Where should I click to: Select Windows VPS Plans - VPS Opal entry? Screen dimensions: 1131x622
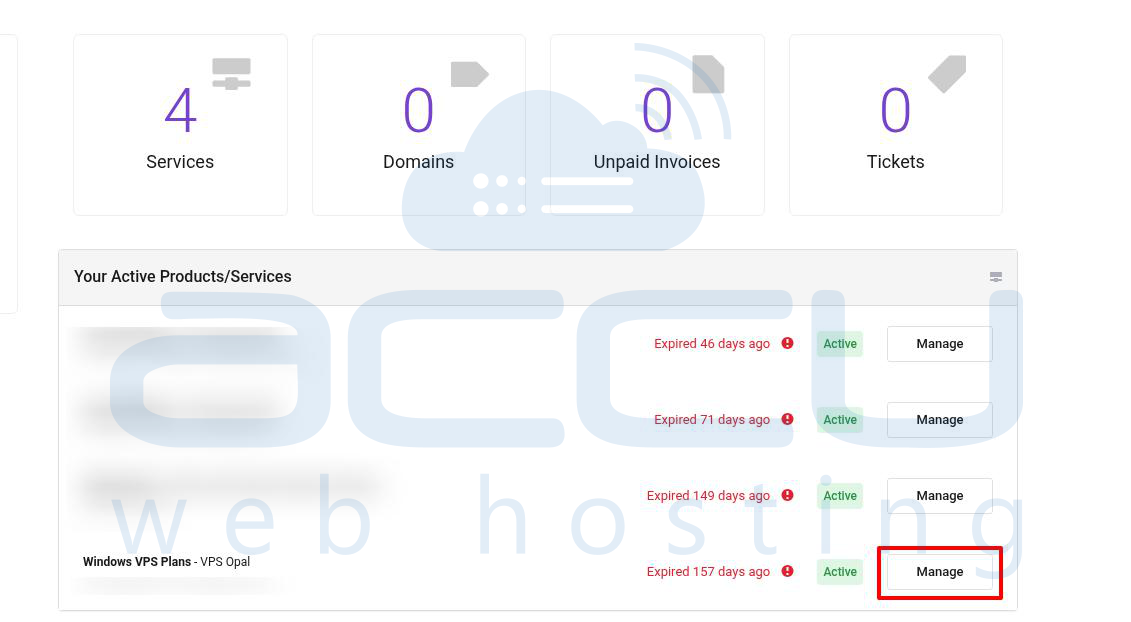coord(167,562)
